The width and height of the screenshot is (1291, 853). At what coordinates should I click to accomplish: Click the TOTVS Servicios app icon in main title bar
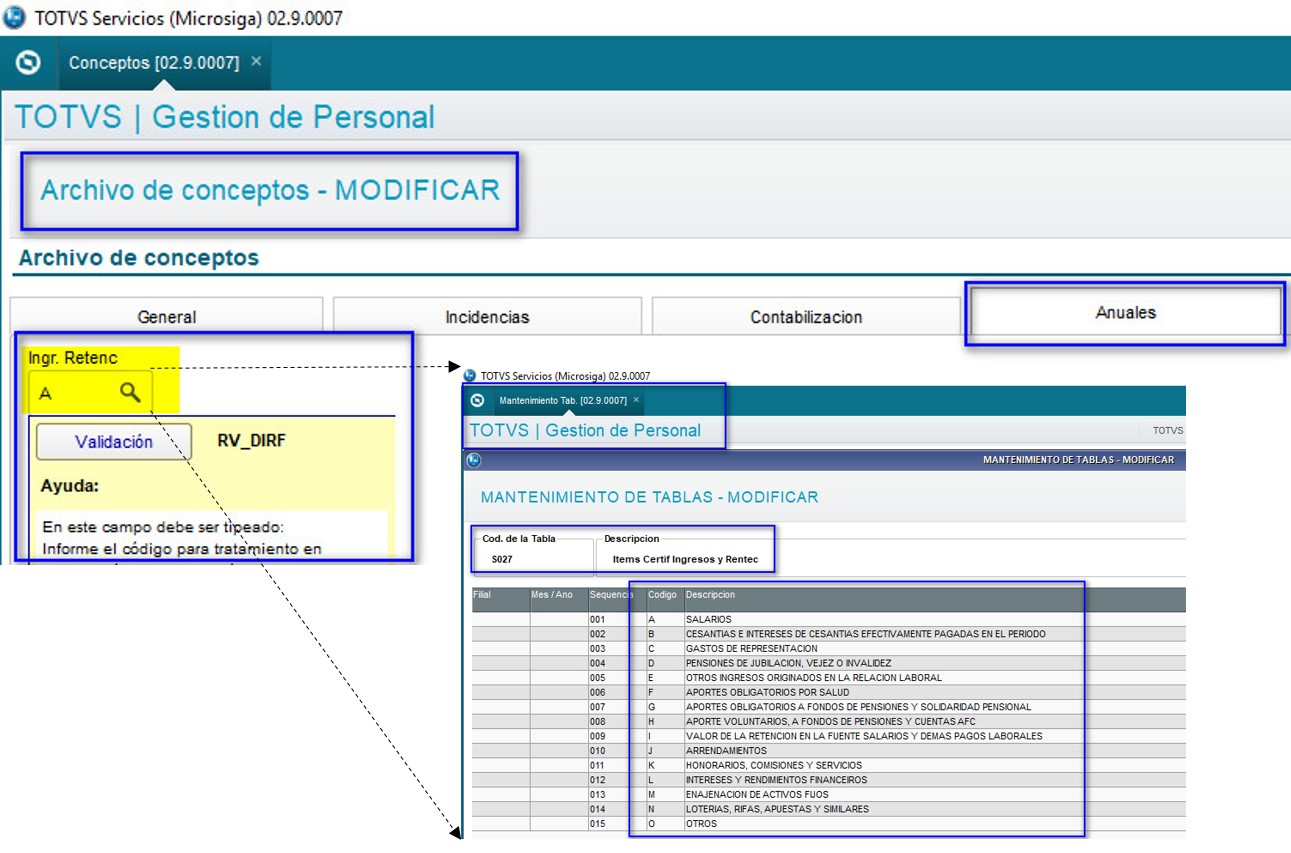pyautogui.click(x=15, y=17)
